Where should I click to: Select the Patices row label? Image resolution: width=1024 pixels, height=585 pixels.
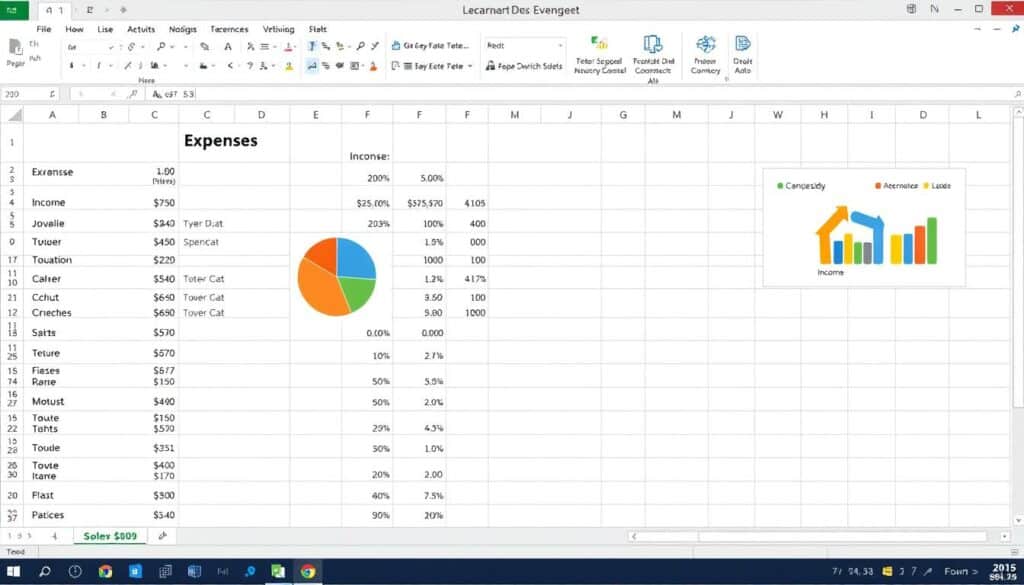point(48,514)
